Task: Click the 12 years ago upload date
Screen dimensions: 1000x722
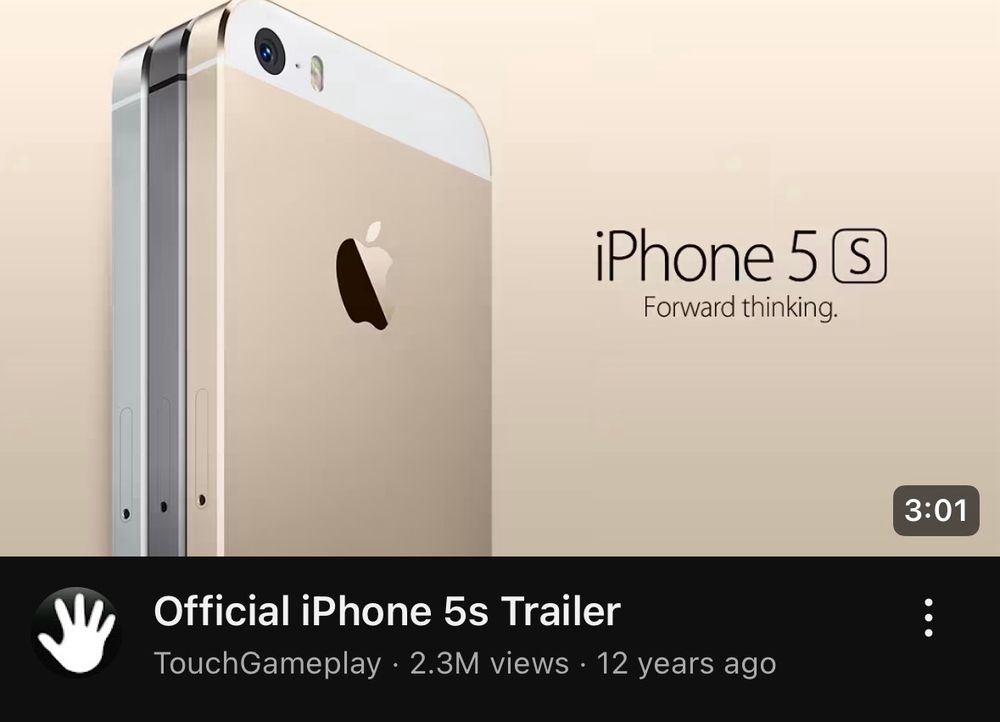Action: click(x=686, y=664)
